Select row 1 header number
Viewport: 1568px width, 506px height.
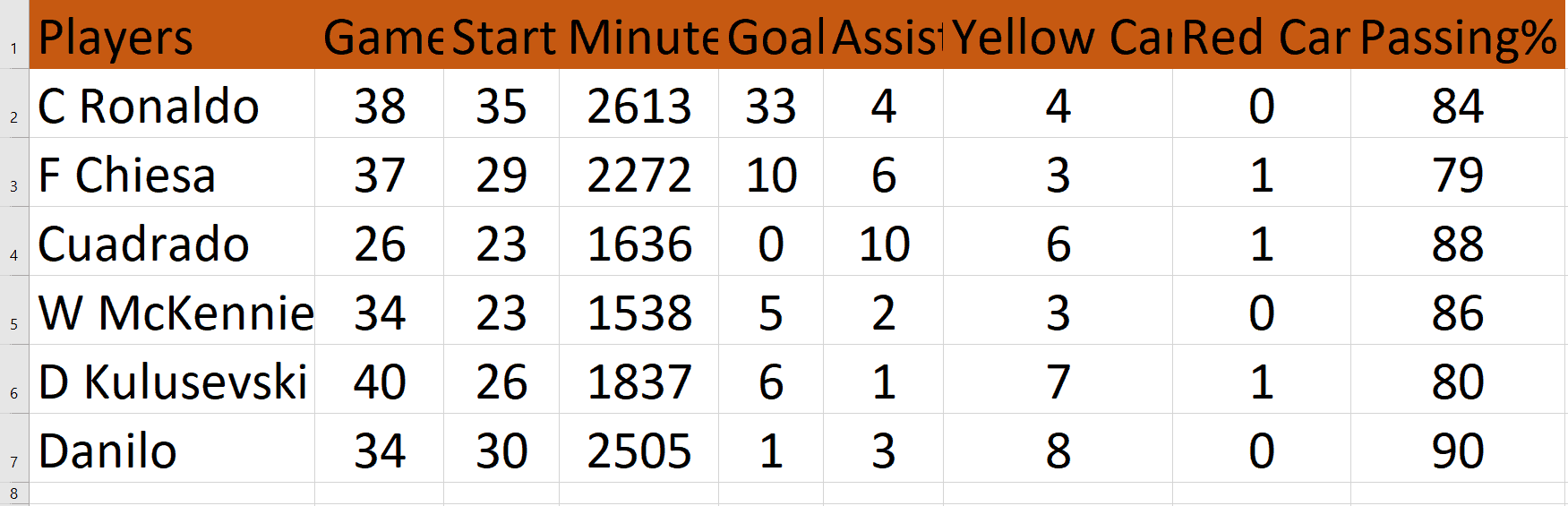[14, 48]
